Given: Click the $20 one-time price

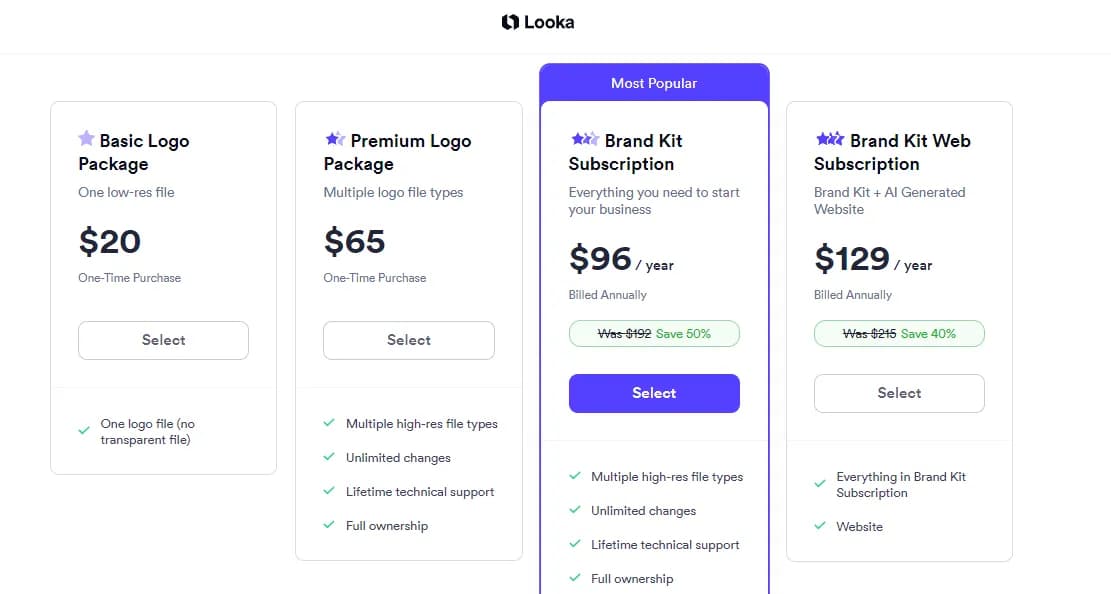Looking at the screenshot, I should 110,241.
